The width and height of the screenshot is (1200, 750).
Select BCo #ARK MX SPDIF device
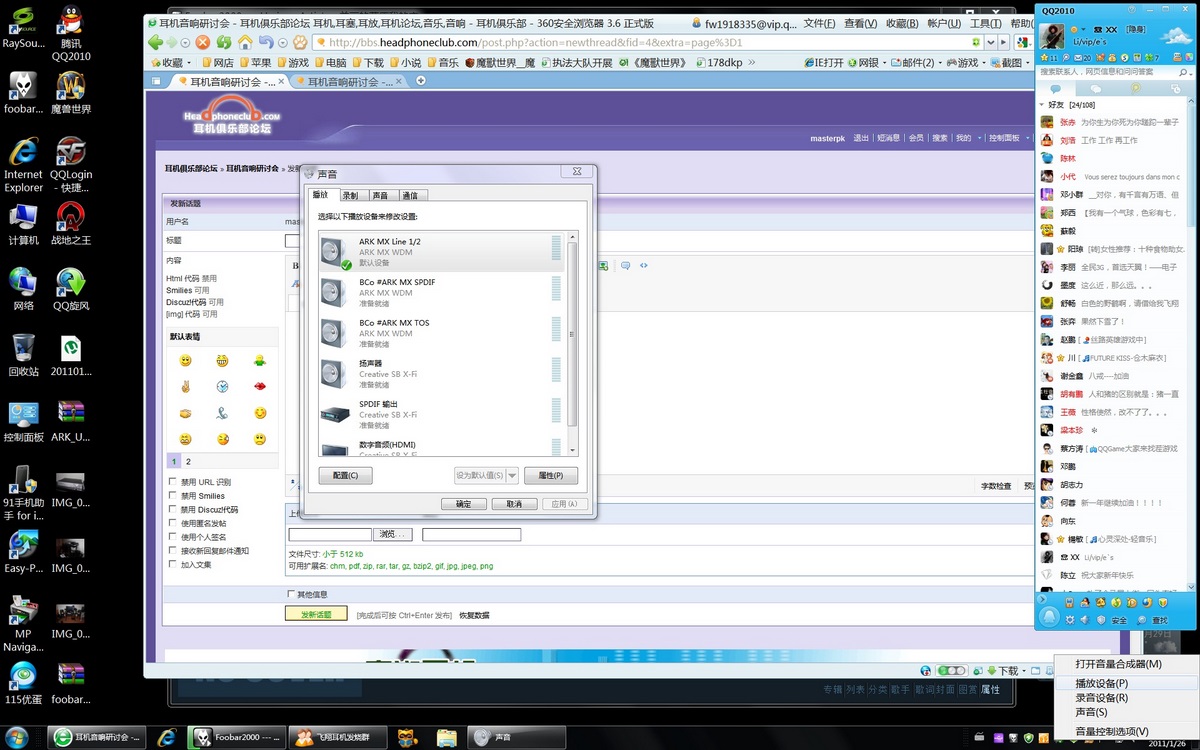441,292
